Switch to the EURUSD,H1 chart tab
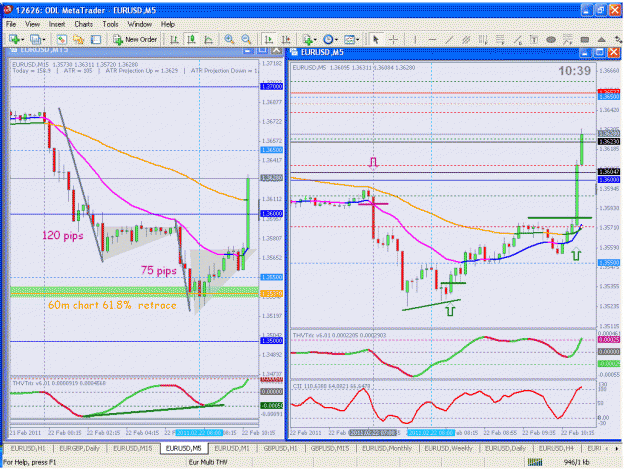The width and height of the screenshot is (625, 470). 28,448
